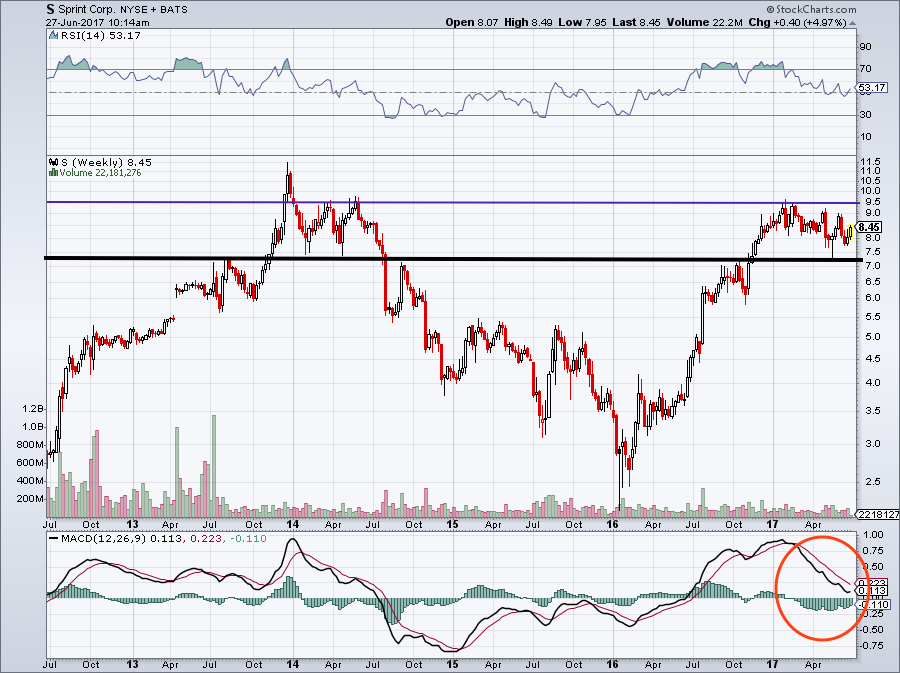Click the 53.17 RSI value tag
The height and width of the screenshot is (673, 900).
[x=872, y=88]
